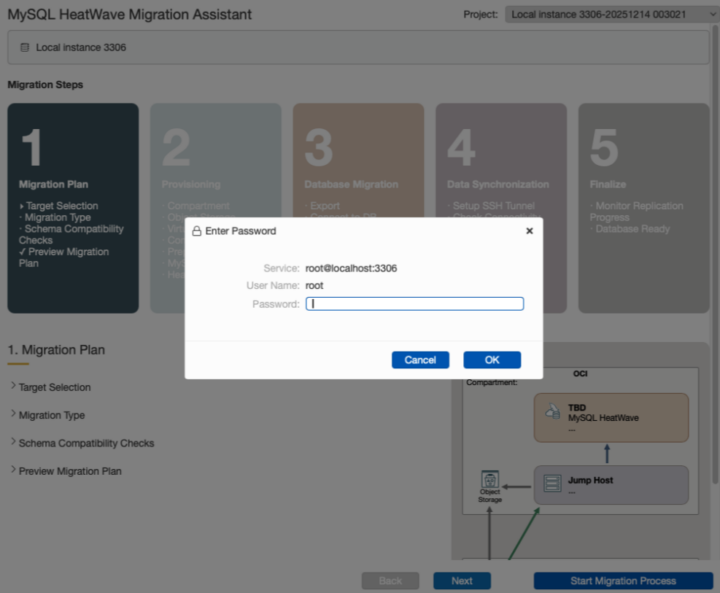Click the Jump Host server icon

pos(552,485)
